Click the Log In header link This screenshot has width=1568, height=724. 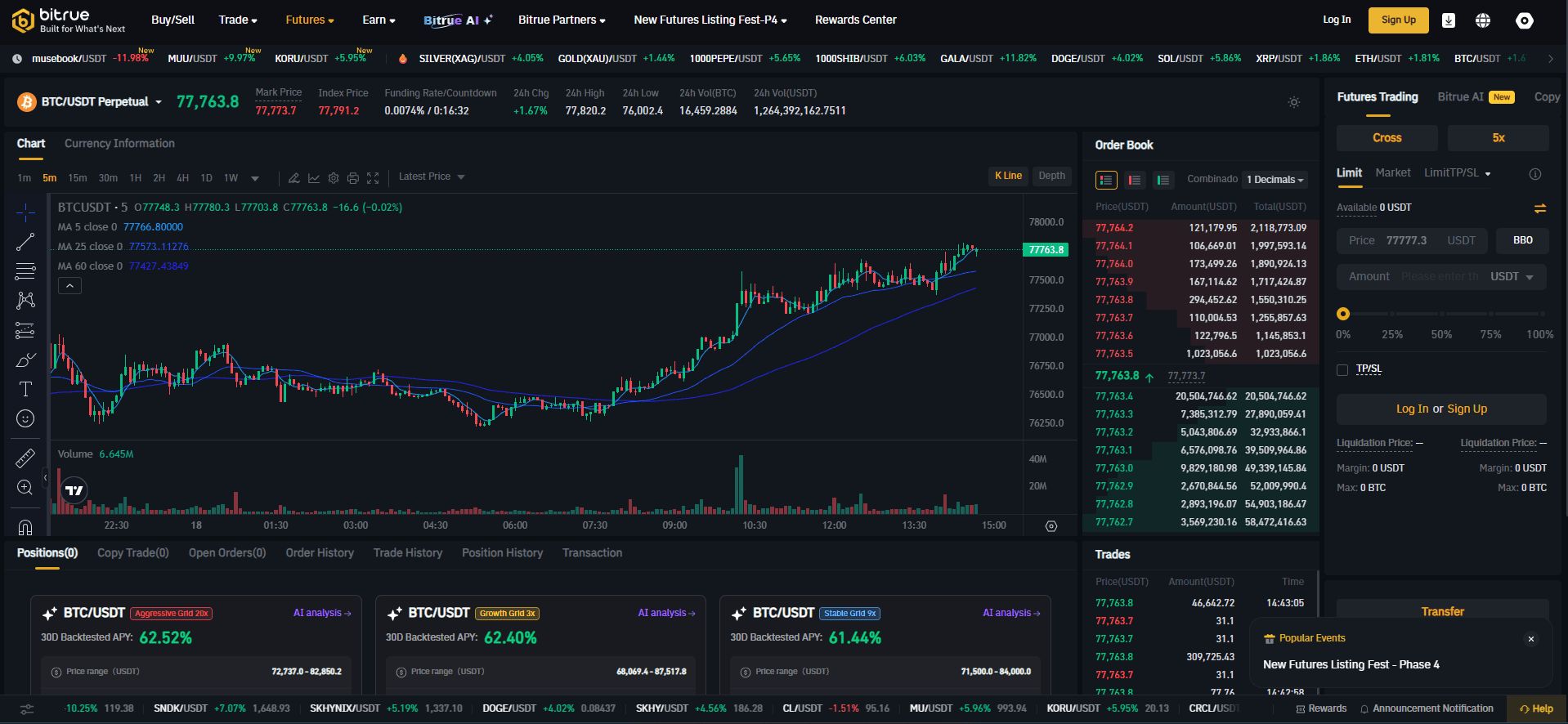(x=1337, y=20)
